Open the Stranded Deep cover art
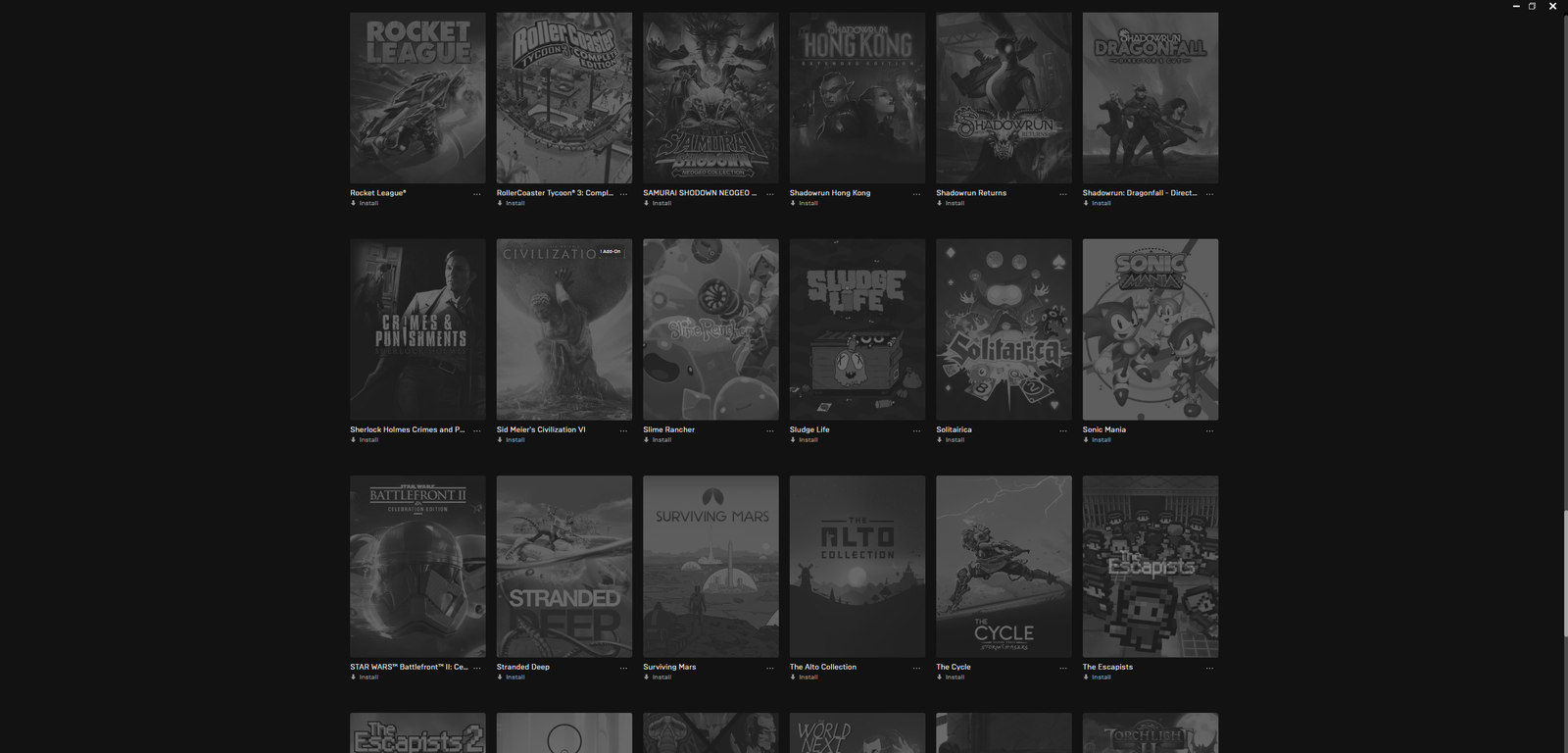The width and height of the screenshot is (1568, 753). point(564,567)
